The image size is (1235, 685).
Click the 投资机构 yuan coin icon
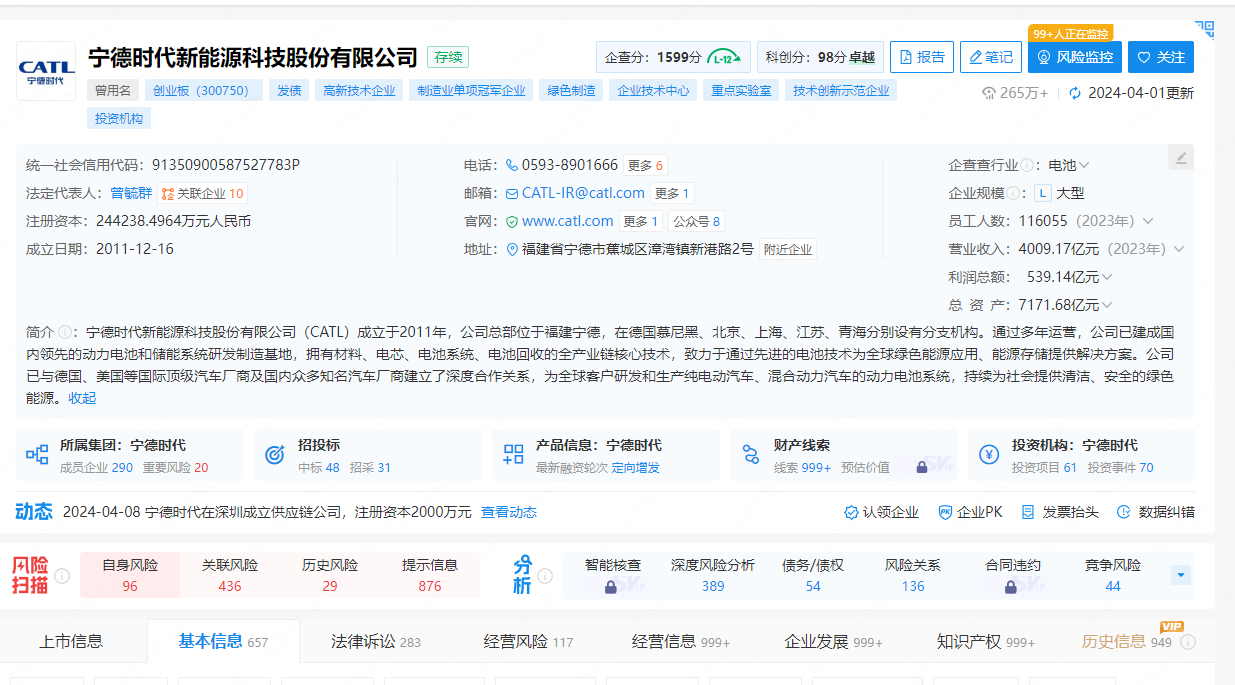(x=989, y=455)
